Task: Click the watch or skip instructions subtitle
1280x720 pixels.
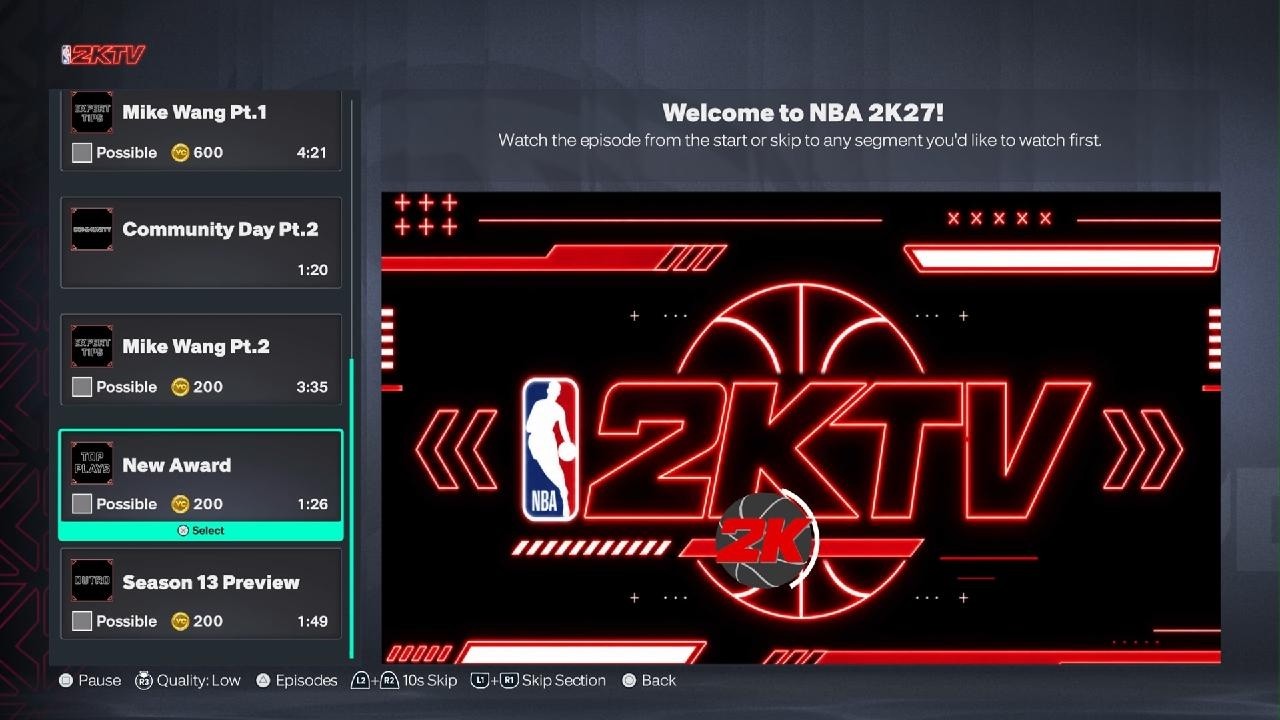Action: pyautogui.click(x=800, y=140)
